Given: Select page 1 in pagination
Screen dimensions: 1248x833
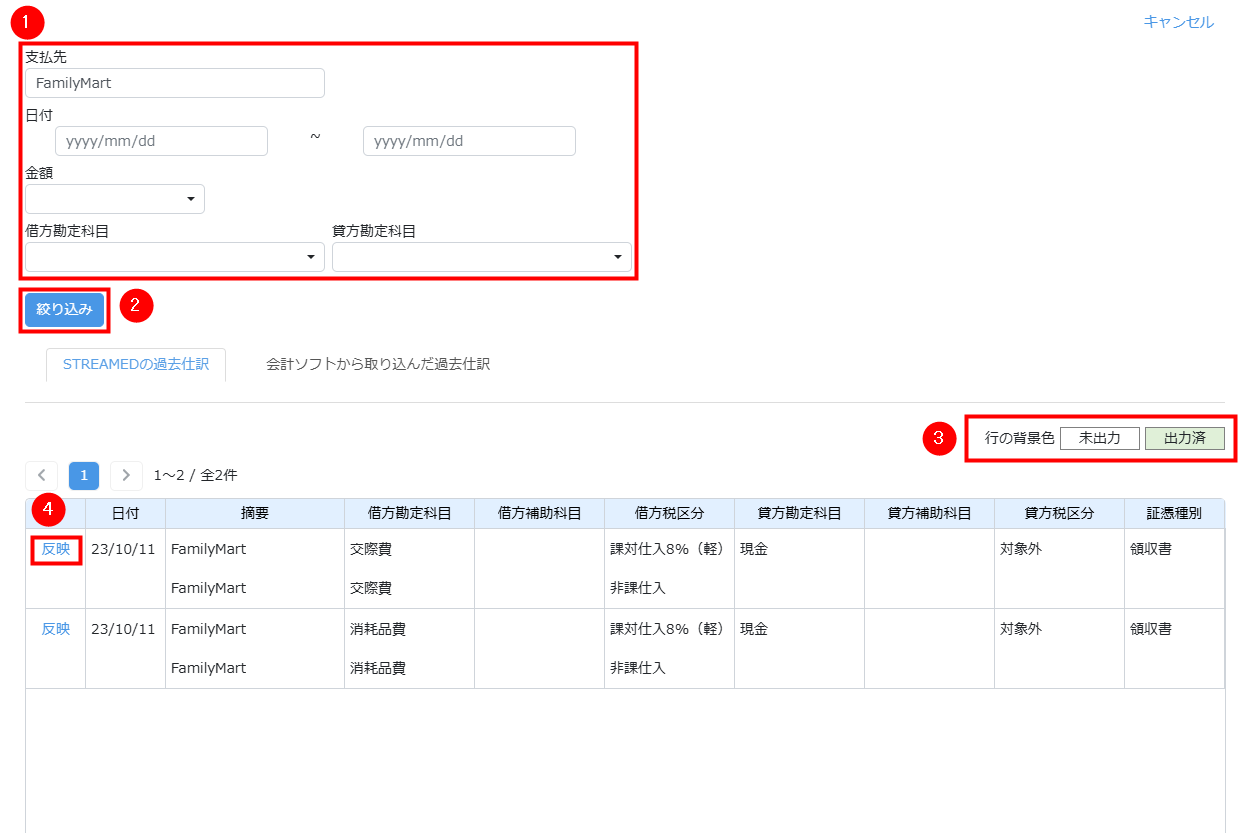Looking at the screenshot, I should click(84, 475).
